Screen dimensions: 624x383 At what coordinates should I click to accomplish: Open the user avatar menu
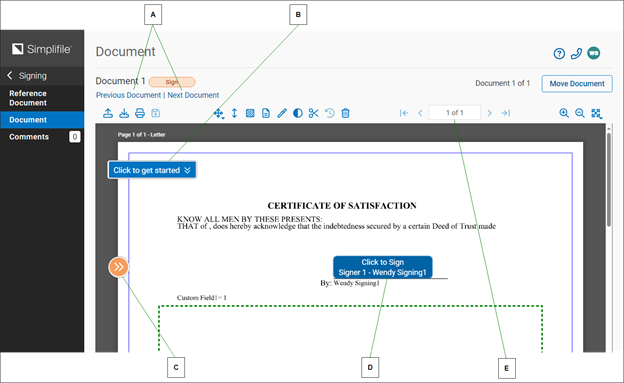[x=593, y=53]
